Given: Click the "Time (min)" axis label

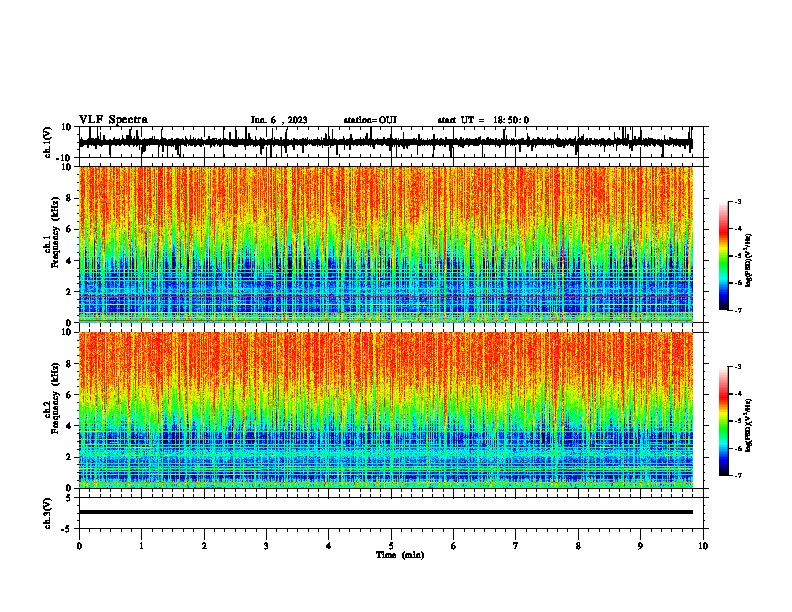Looking at the screenshot, I should pyautogui.click(x=400, y=555).
